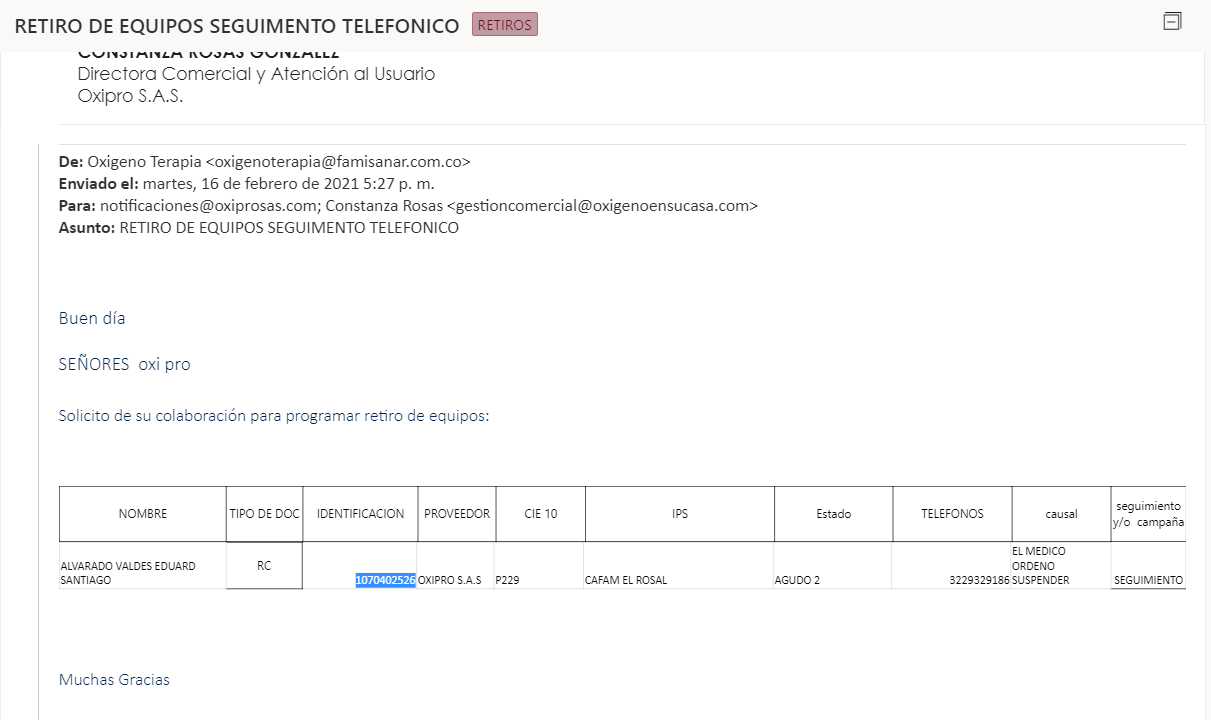
Task: Click the IDENTIFICACION column header
Action: pos(360,514)
